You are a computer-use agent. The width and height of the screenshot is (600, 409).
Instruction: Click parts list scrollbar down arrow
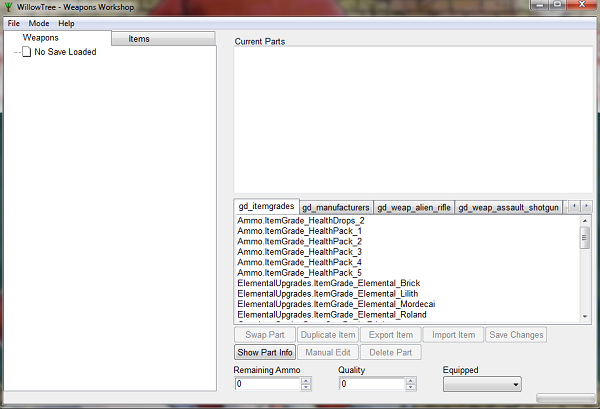pyautogui.click(x=585, y=316)
